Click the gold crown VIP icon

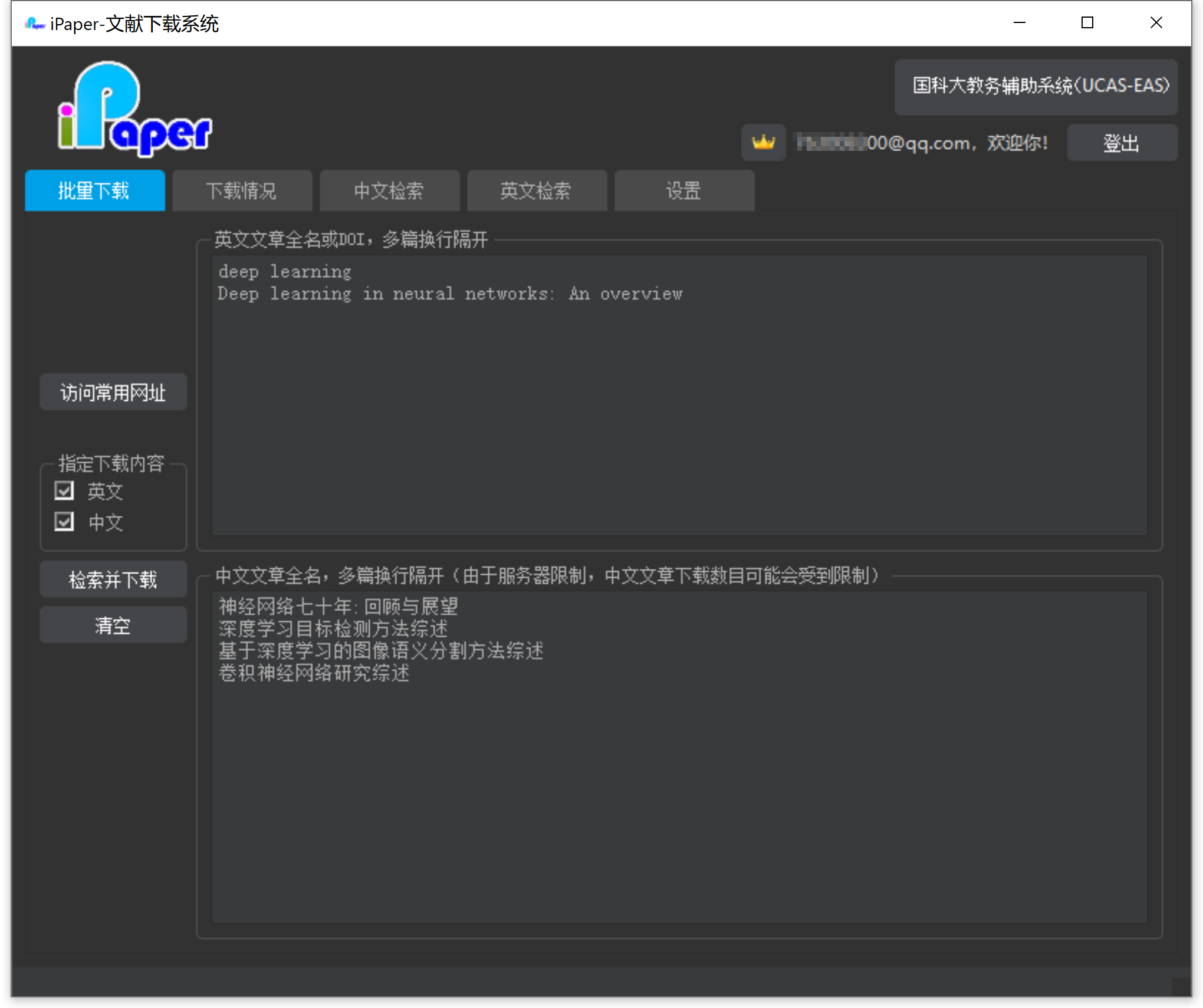(763, 143)
